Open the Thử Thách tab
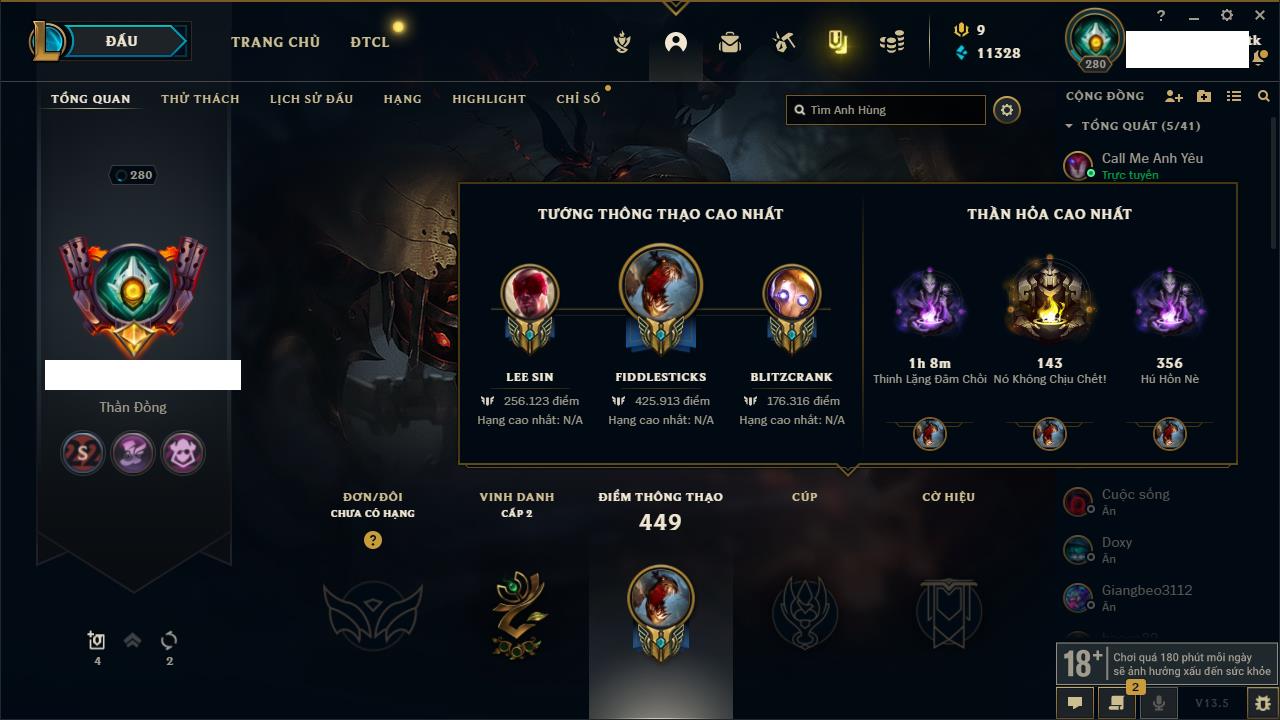 pos(200,99)
